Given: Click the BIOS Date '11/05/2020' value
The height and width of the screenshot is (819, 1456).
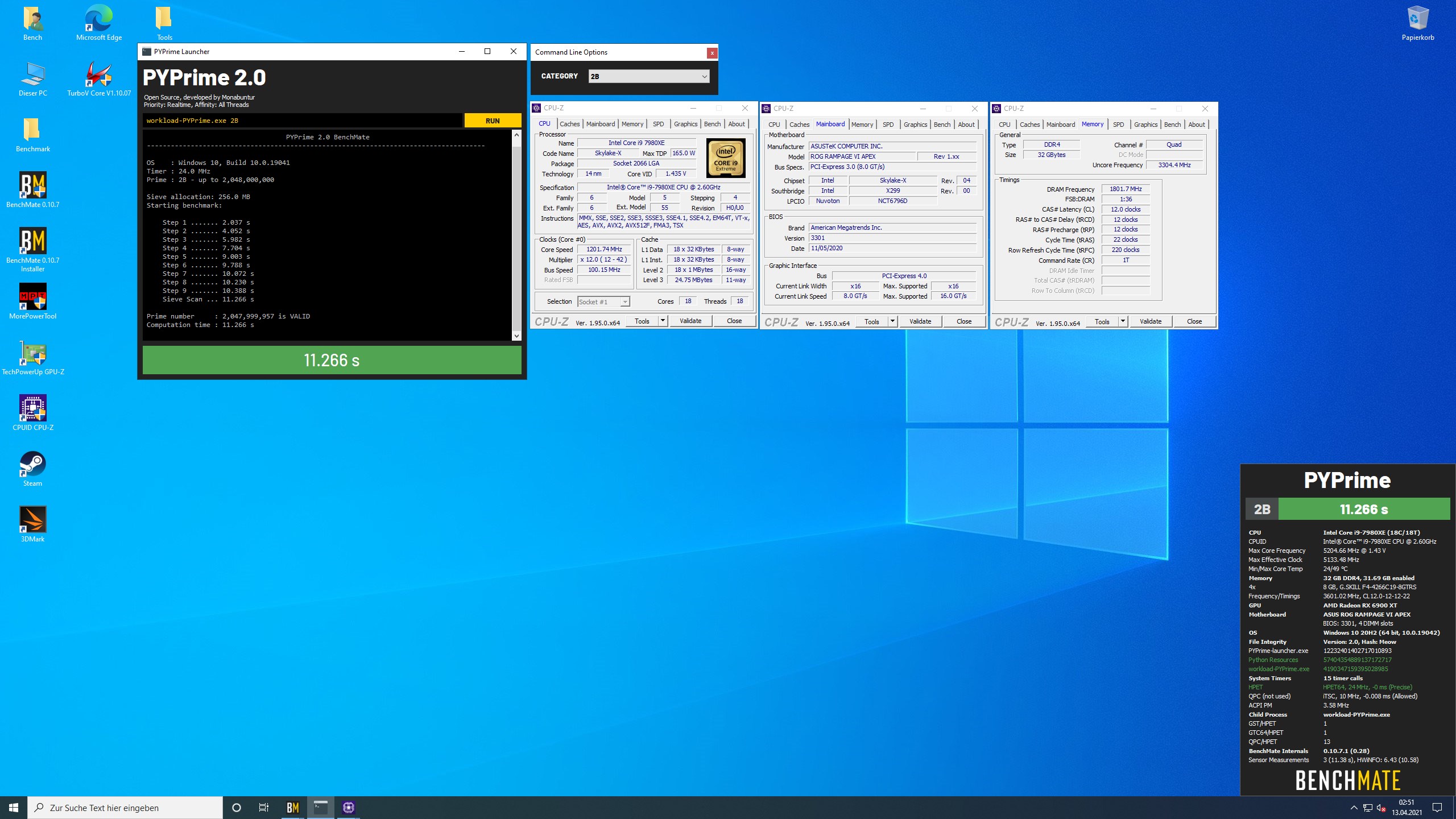Looking at the screenshot, I should 892,248.
